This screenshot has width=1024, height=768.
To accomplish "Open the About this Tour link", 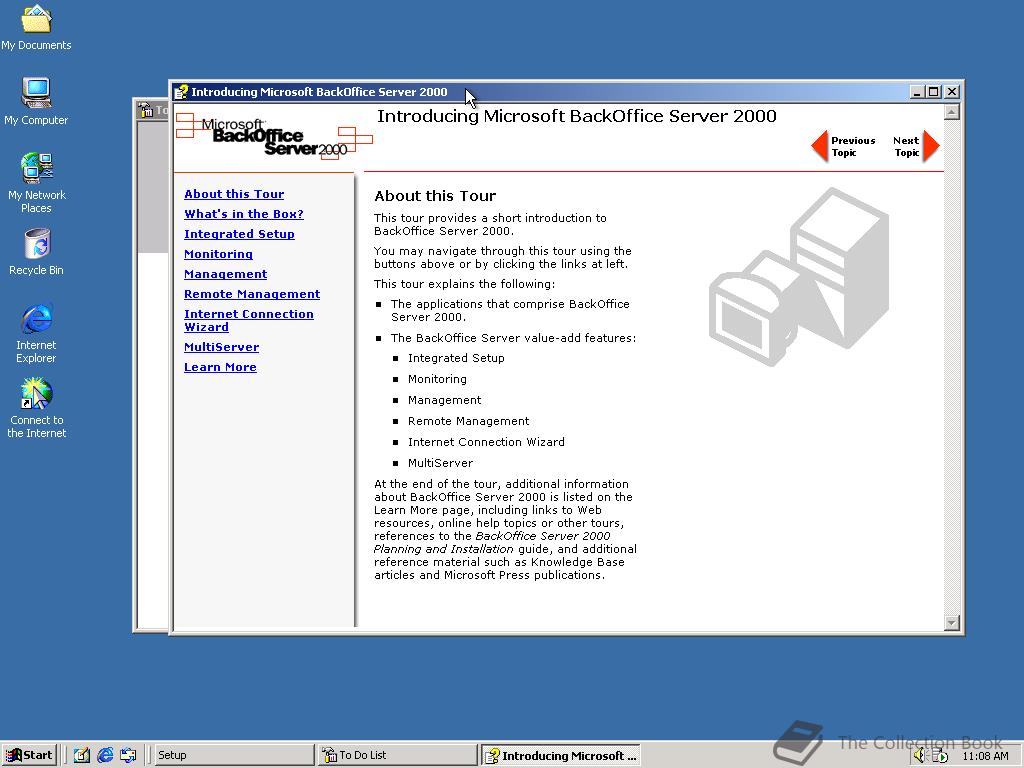I will (234, 194).
